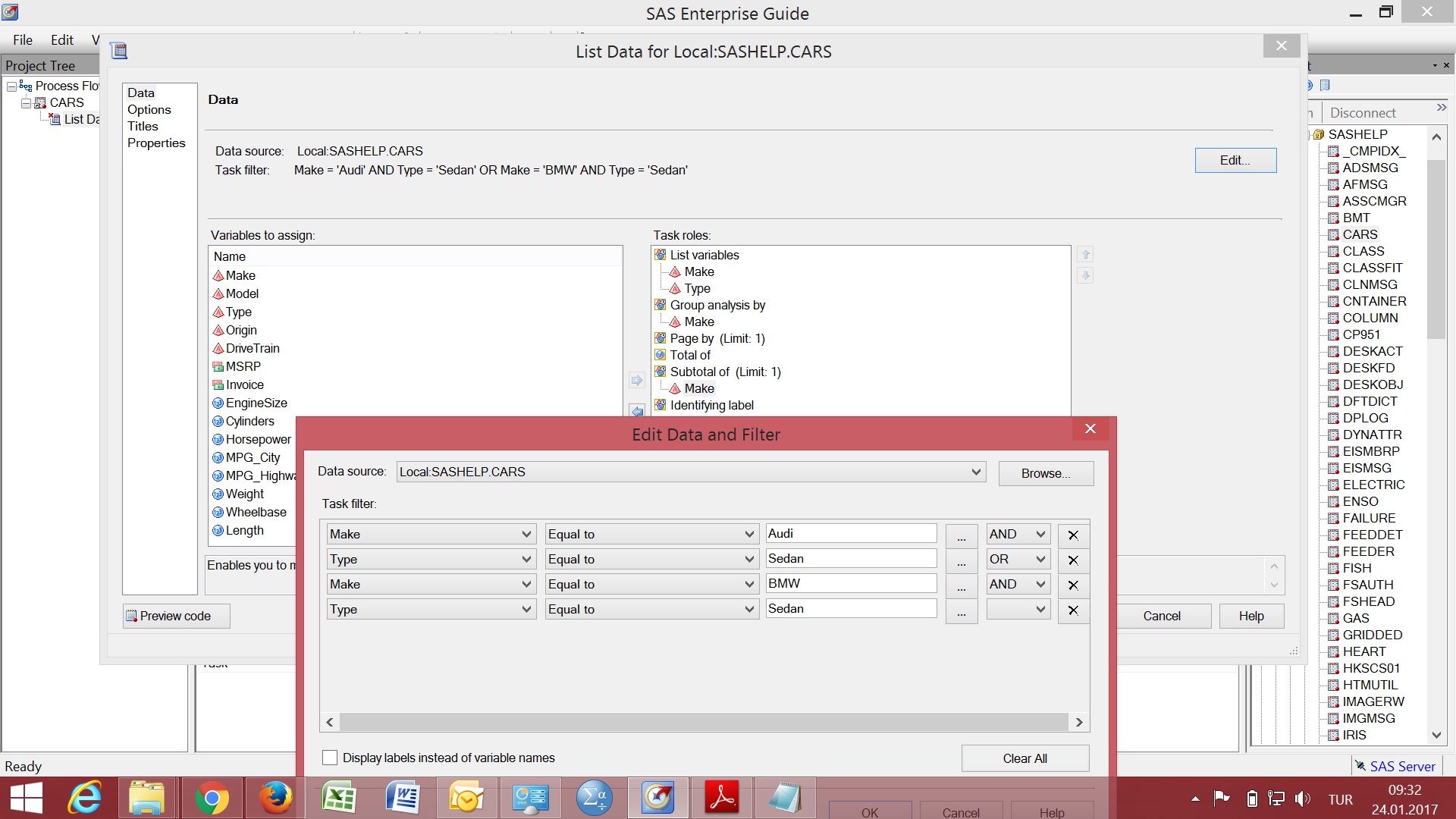Click right arrow to assign variable to role

tap(637, 380)
